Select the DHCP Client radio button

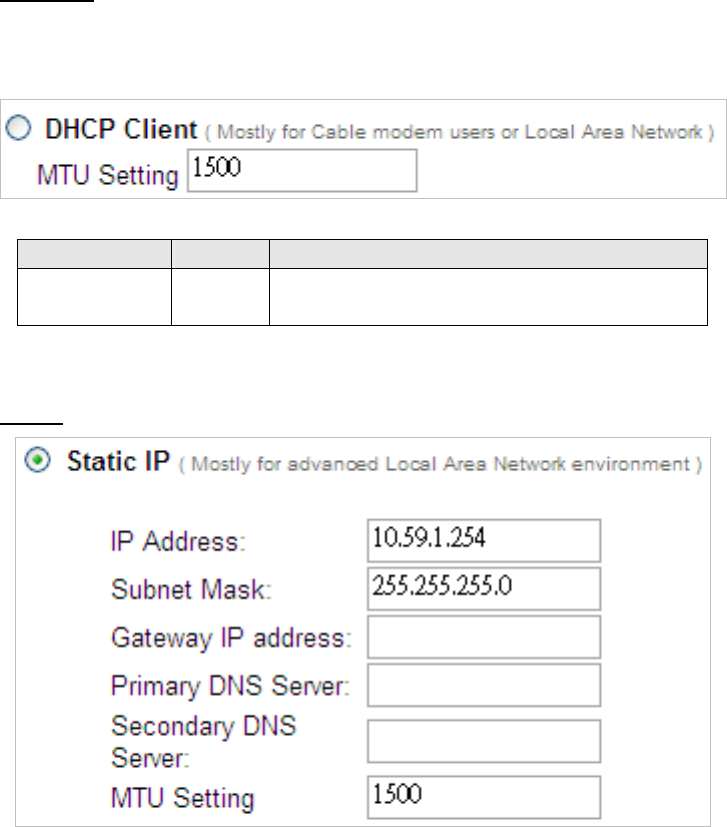(20, 131)
